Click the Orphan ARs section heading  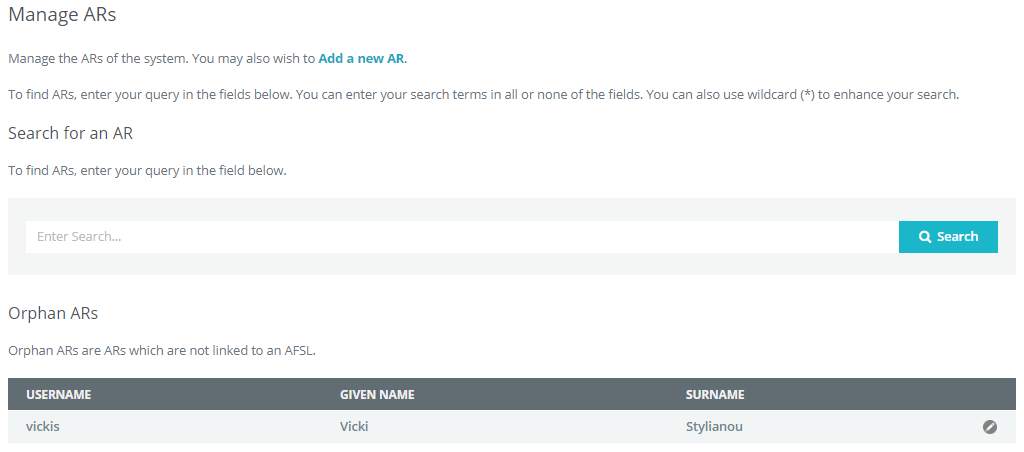(x=53, y=313)
